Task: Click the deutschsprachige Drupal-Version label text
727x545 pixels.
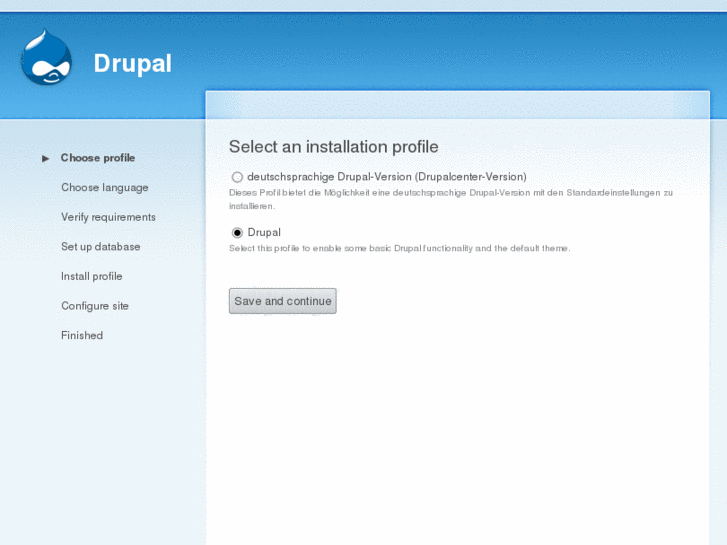Action: point(387,177)
